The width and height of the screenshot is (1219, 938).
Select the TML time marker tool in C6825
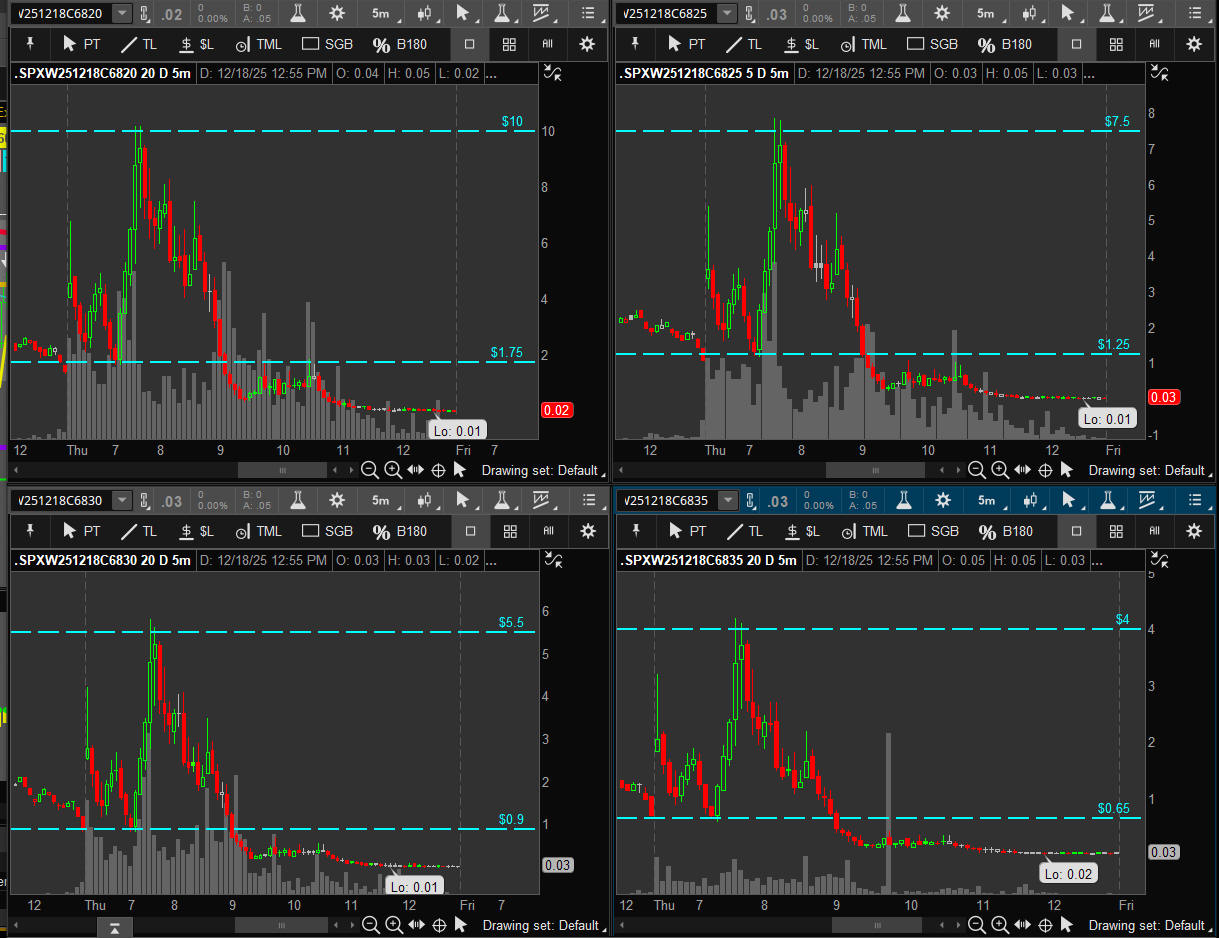[863, 44]
